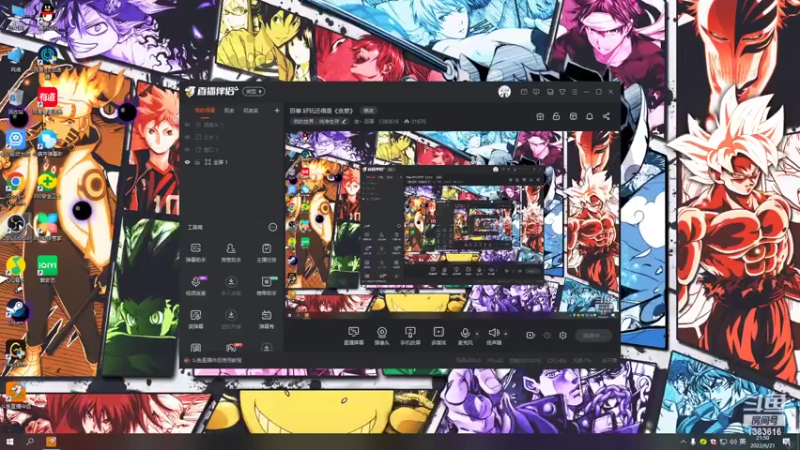The width and height of the screenshot is (800, 450).
Task: Click 修改 to edit stream title
Action: pos(368,111)
